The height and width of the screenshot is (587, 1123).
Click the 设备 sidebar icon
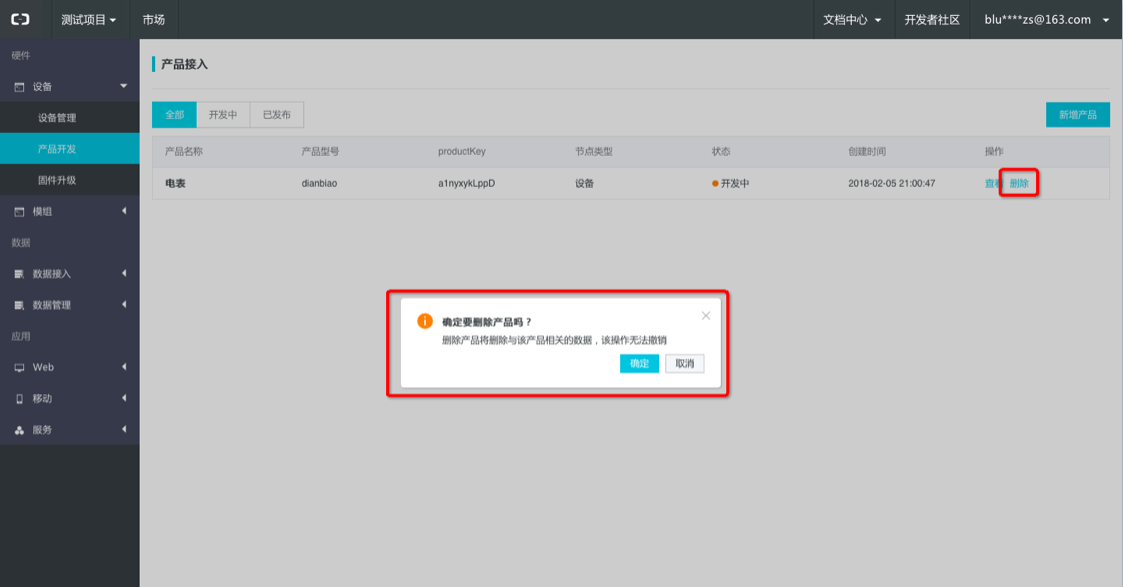(x=19, y=87)
